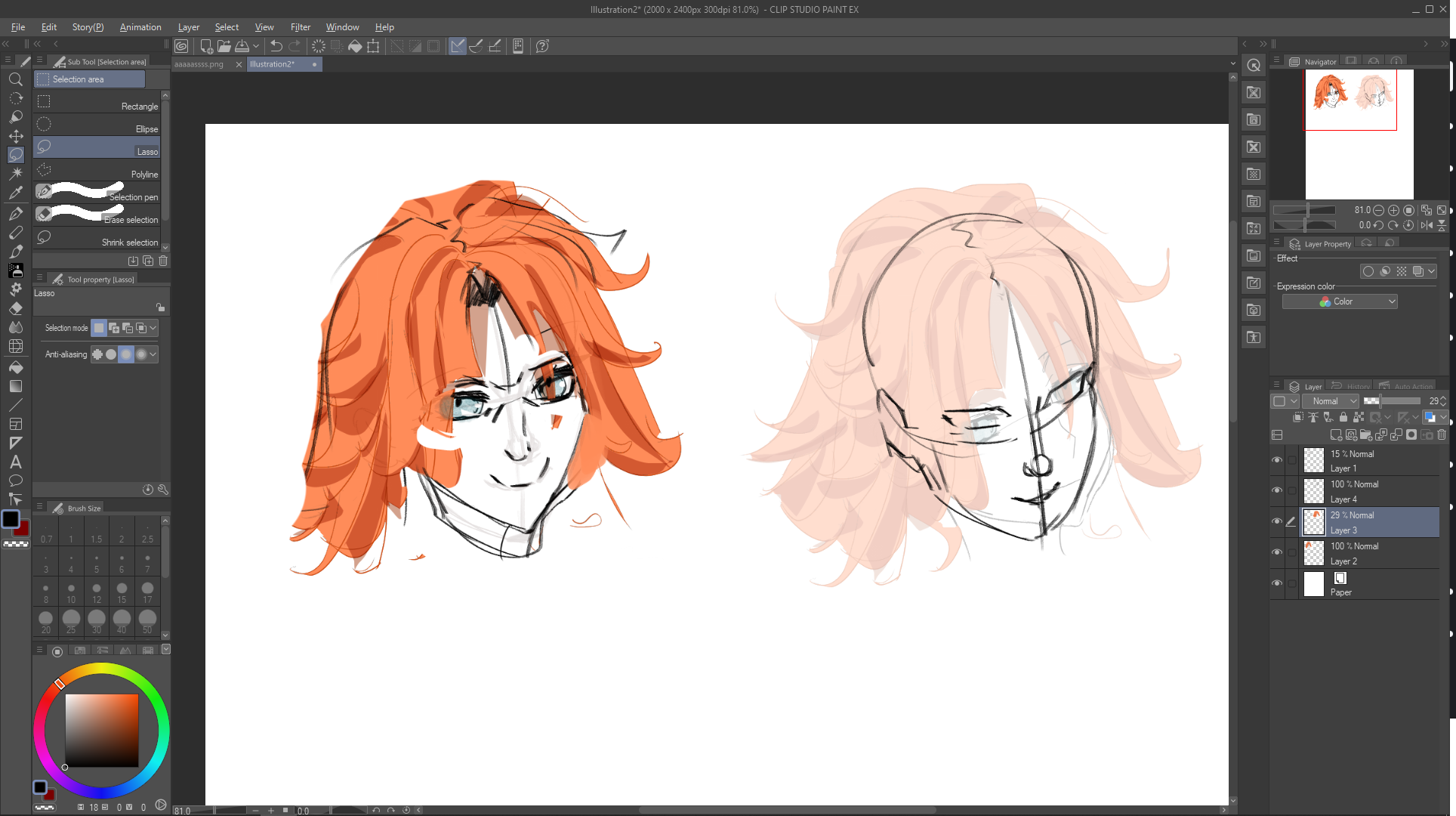Select the Auto select magic wand tool
This screenshot has width=1456, height=816.
tap(15, 174)
